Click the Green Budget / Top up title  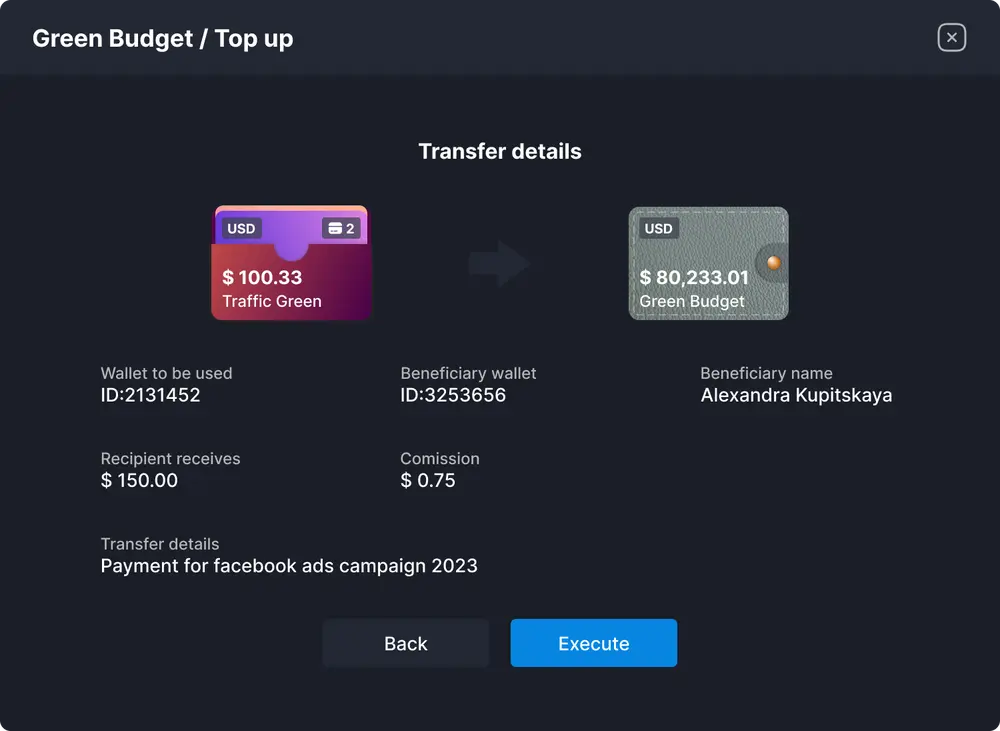(x=163, y=39)
